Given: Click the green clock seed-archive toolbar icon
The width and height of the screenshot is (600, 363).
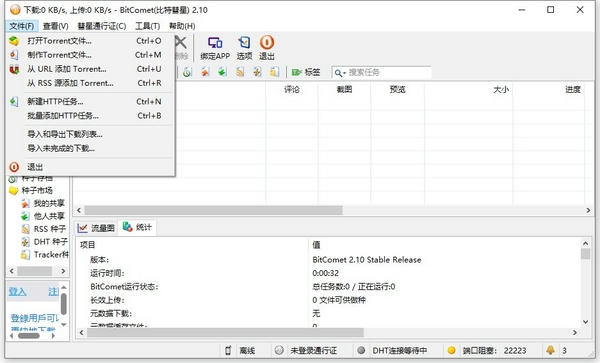Looking at the screenshot, I should (x=187, y=72).
